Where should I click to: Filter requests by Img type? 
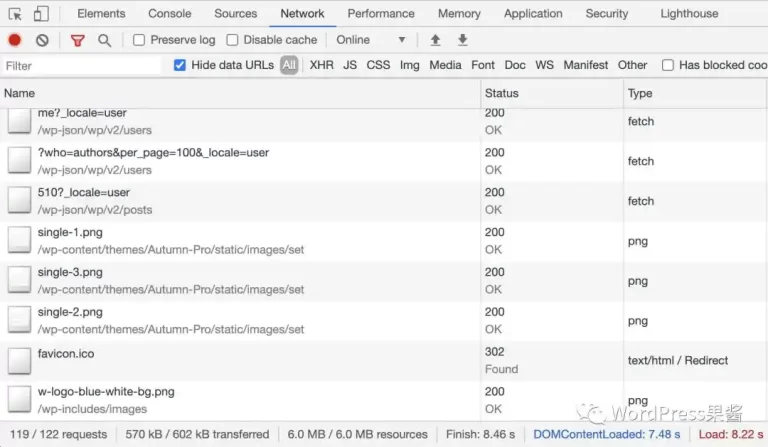[409, 65]
